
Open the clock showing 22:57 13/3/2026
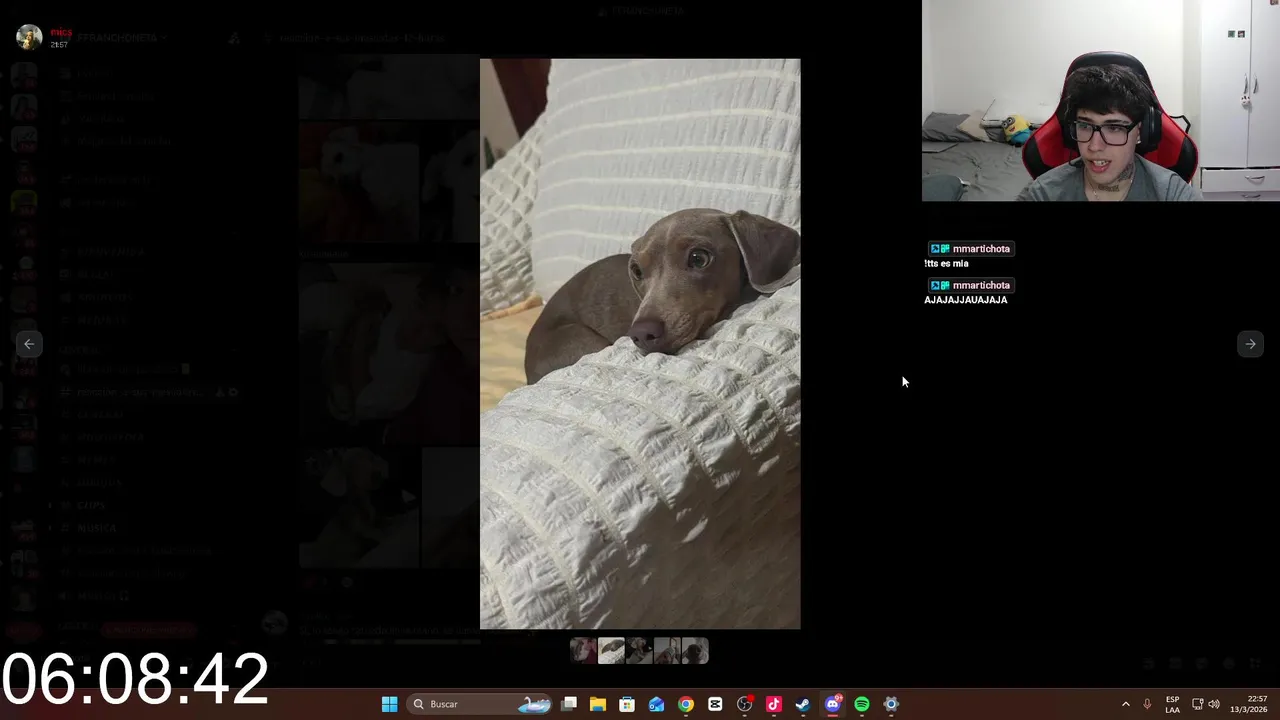pyautogui.click(x=1249, y=704)
